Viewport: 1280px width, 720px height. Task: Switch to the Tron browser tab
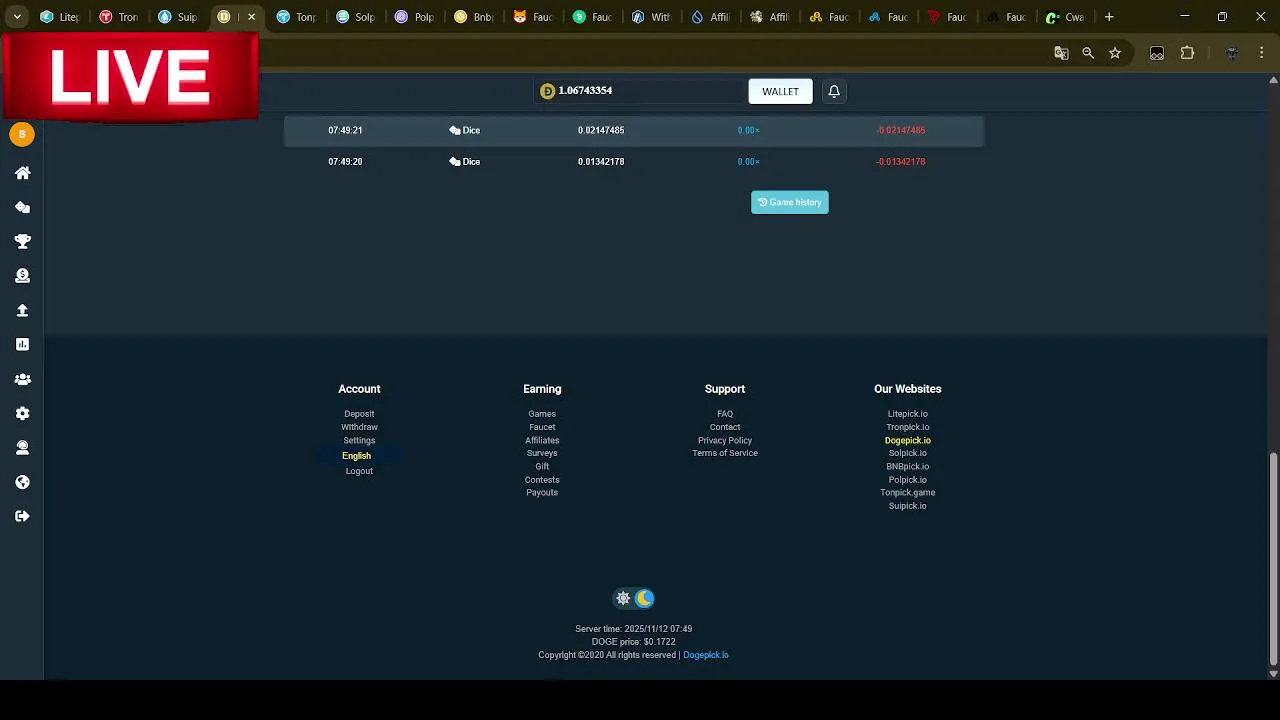point(118,17)
